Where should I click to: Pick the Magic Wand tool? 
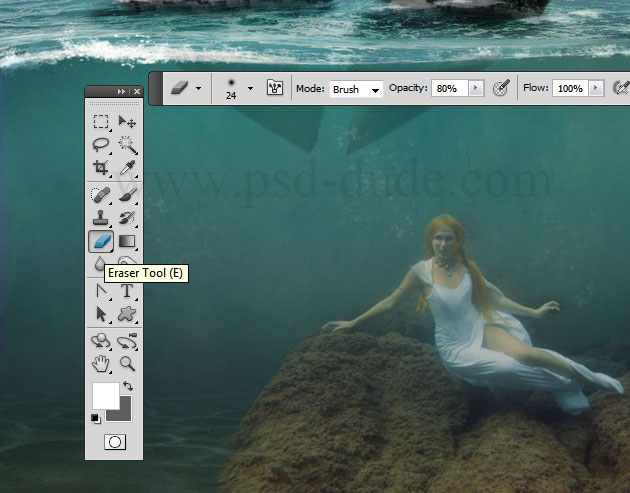[127, 145]
